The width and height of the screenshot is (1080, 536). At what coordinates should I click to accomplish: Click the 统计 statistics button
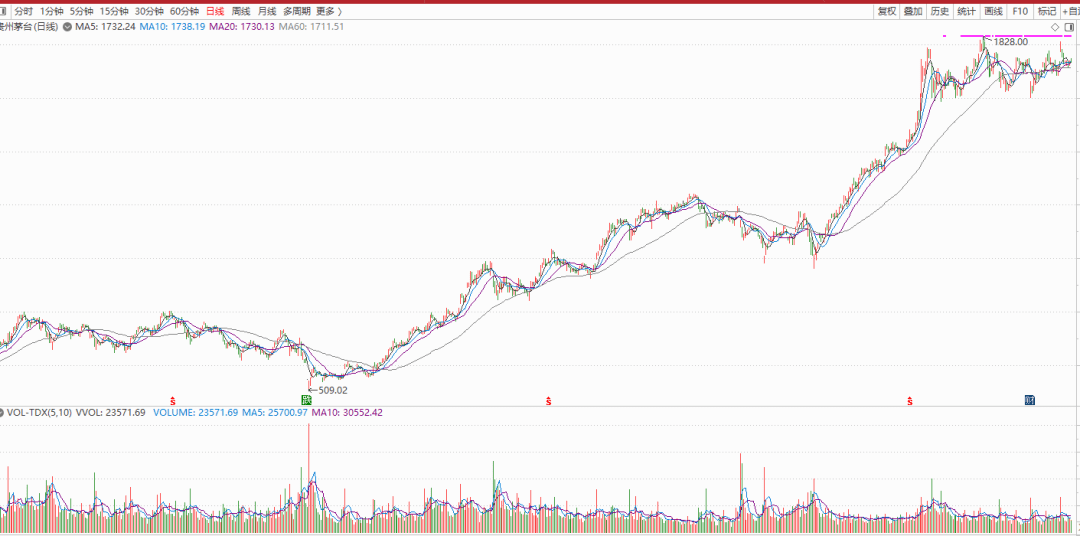point(966,12)
